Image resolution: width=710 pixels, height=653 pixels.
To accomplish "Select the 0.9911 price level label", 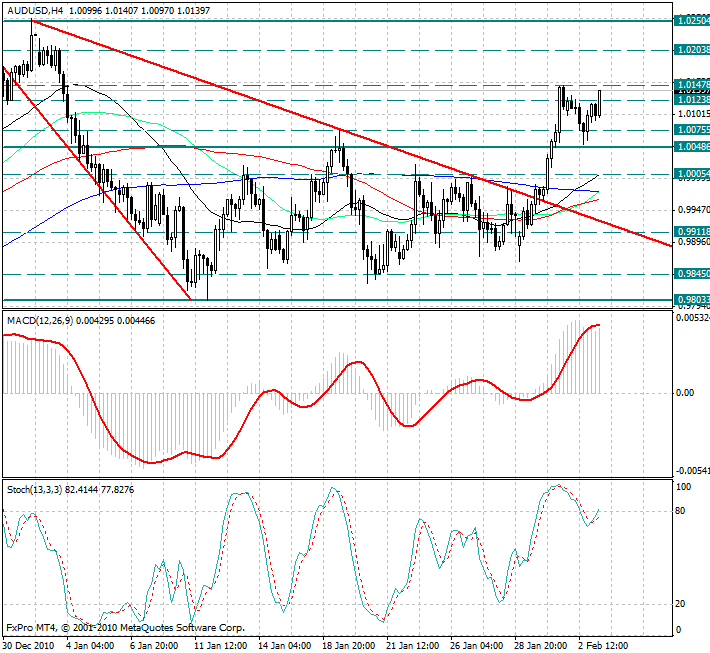I will point(692,232).
